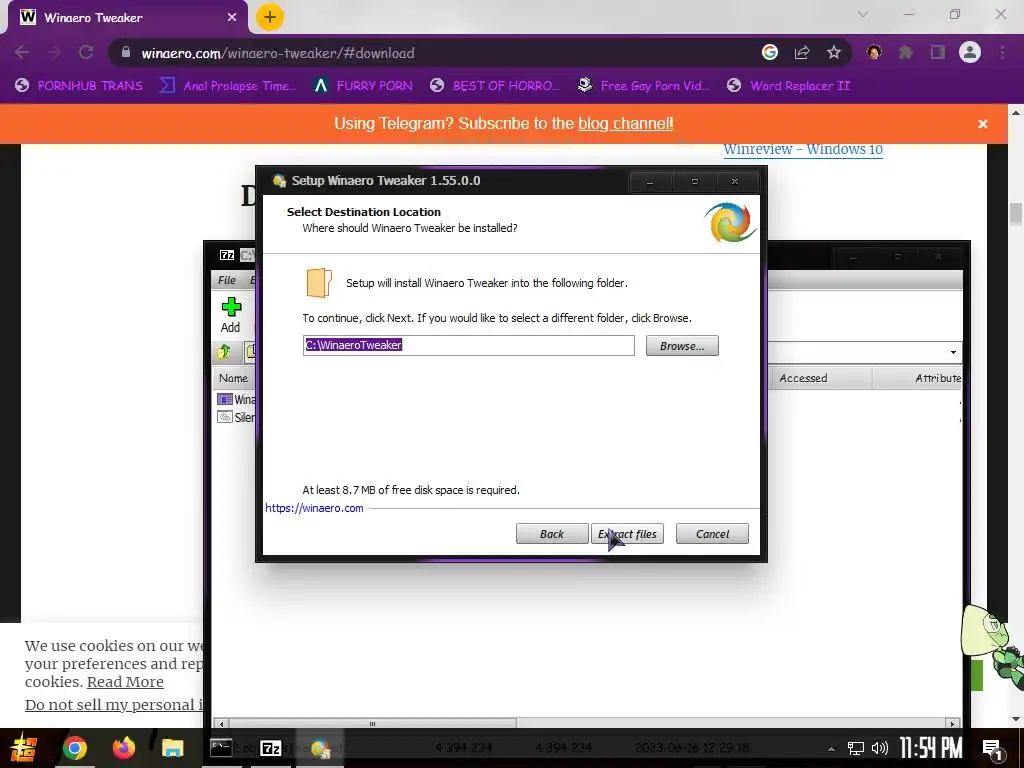Image resolution: width=1024 pixels, height=768 pixels.
Task: Click the Start button on taskbar
Action: 24,748
